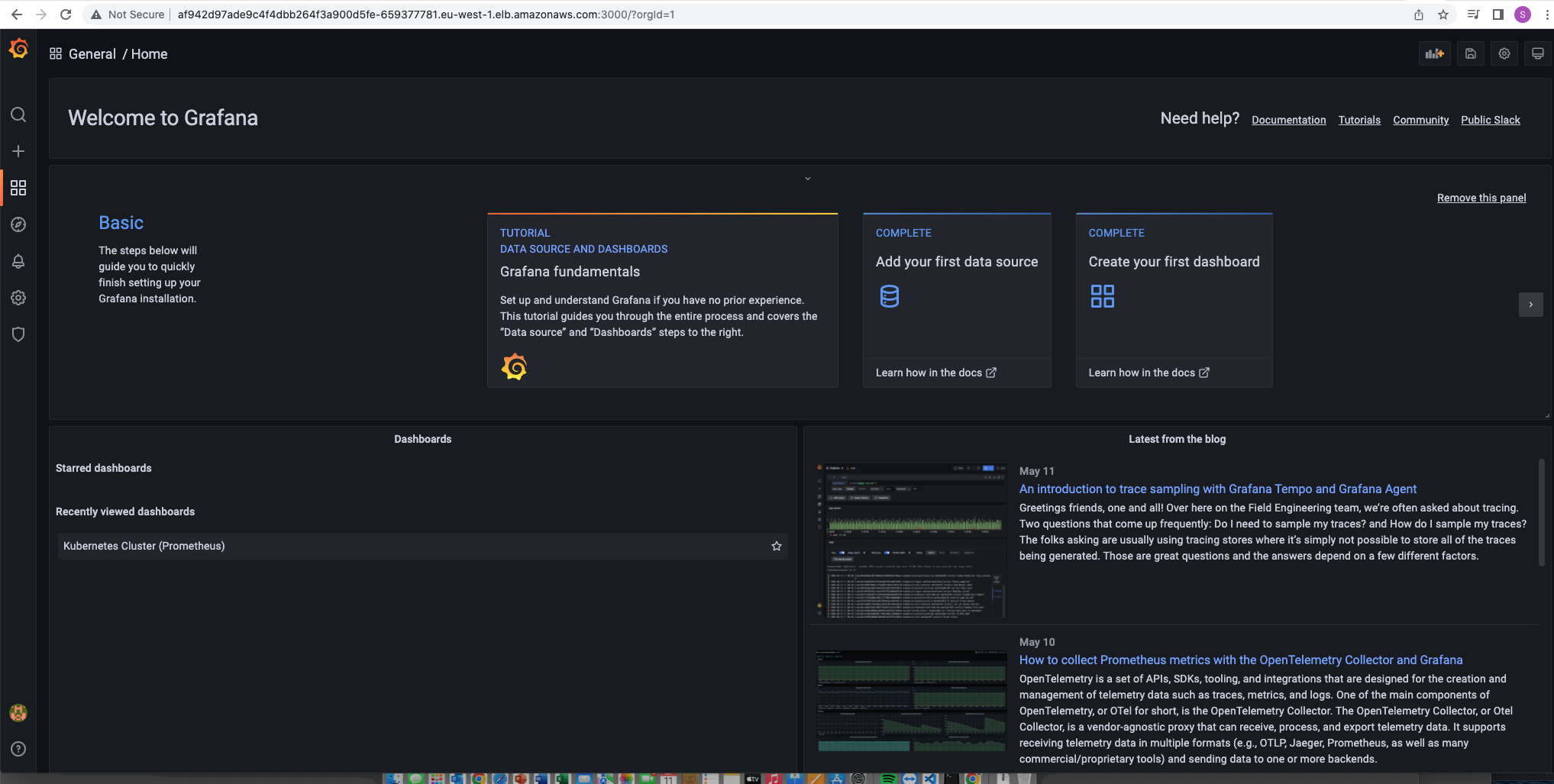
Task: Go to next setup steps arrow
Action: pos(1531,305)
